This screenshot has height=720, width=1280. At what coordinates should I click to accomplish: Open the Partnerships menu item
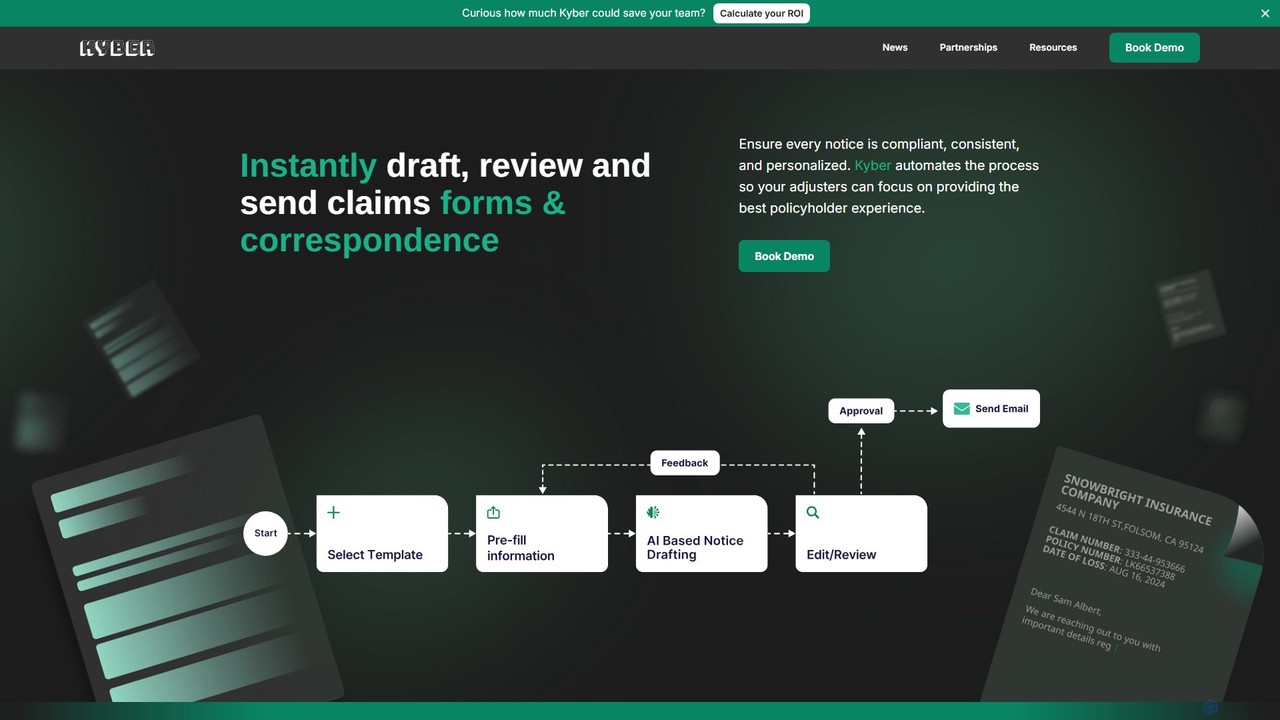968,47
